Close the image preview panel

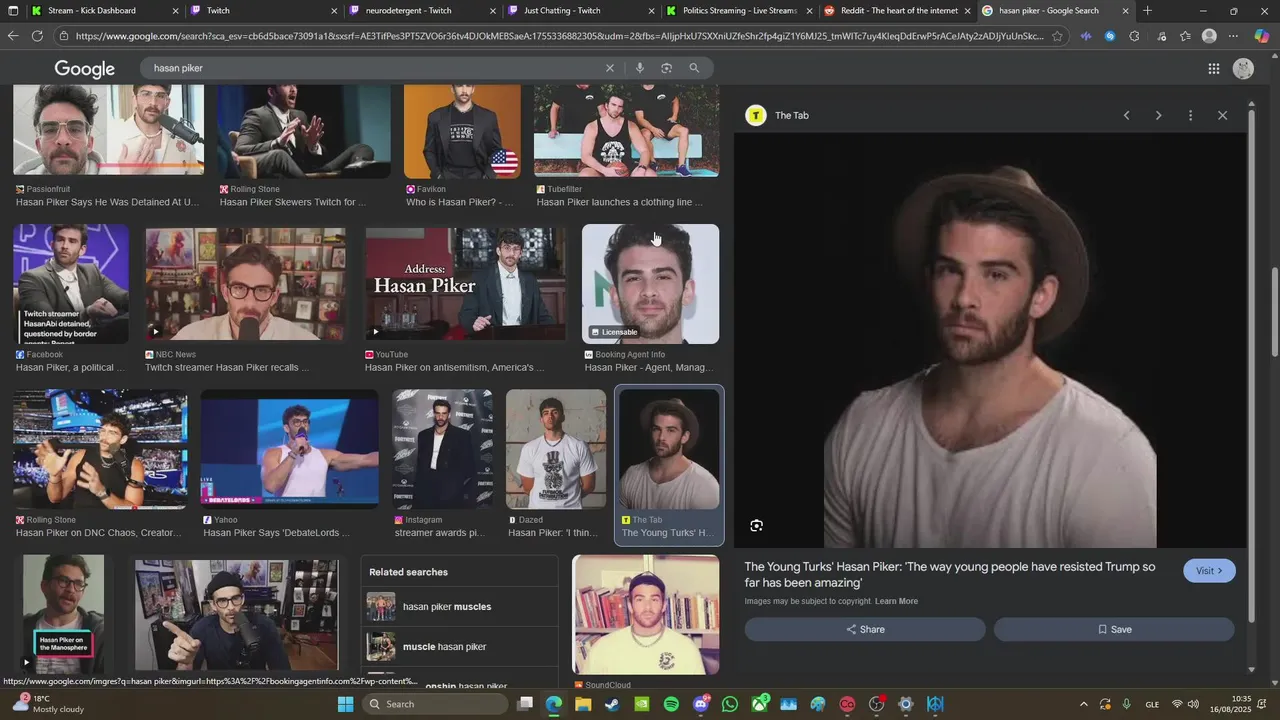(x=1222, y=116)
